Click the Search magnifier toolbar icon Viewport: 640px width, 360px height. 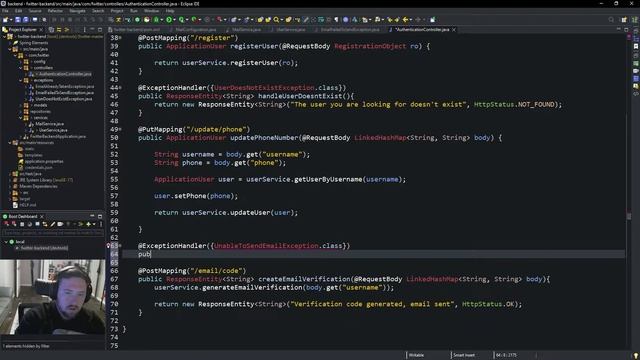[276, 20]
